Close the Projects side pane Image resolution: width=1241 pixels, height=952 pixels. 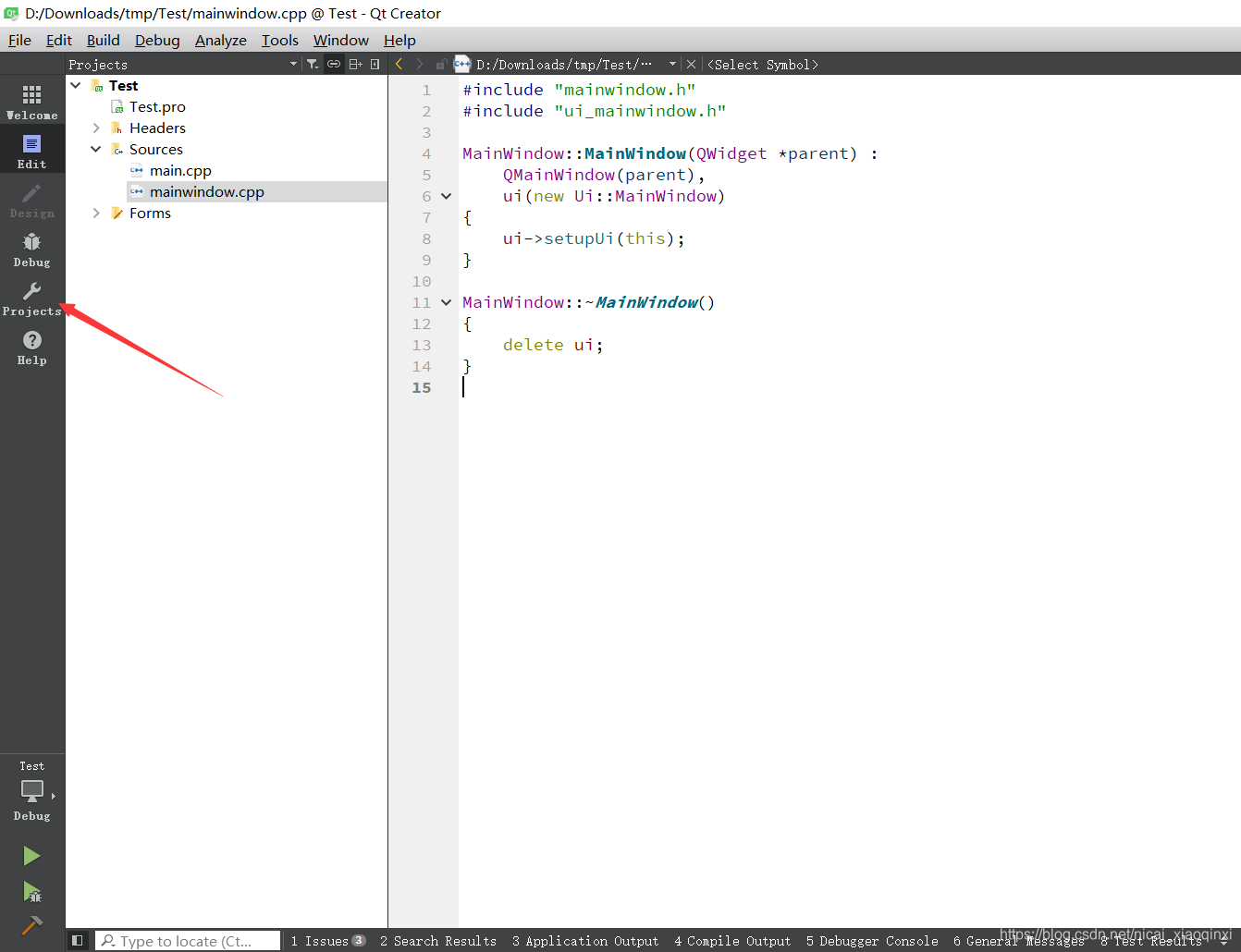375,64
